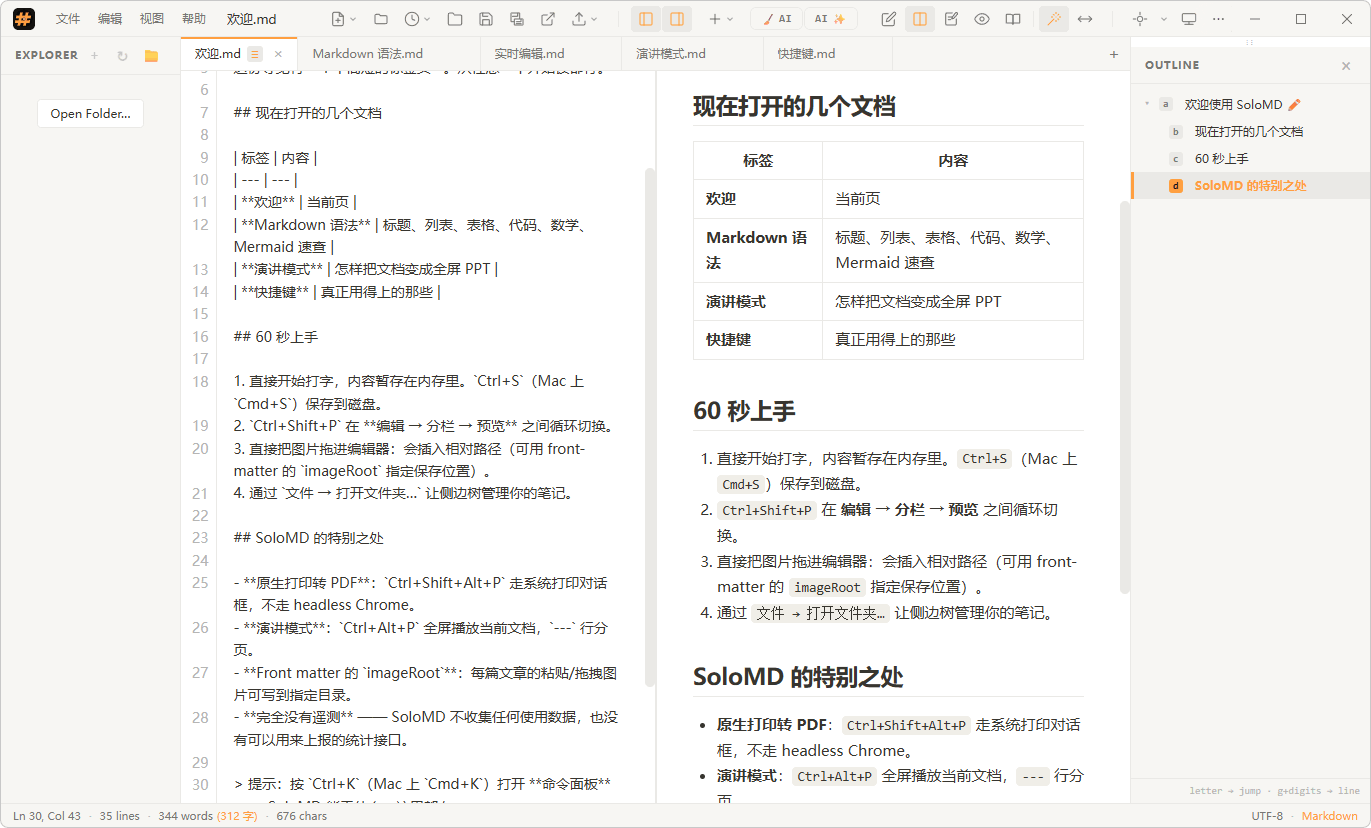Toggle reading mode with the book icon
The height and width of the screenshot is (828, 1371).
pos(1013,19)
